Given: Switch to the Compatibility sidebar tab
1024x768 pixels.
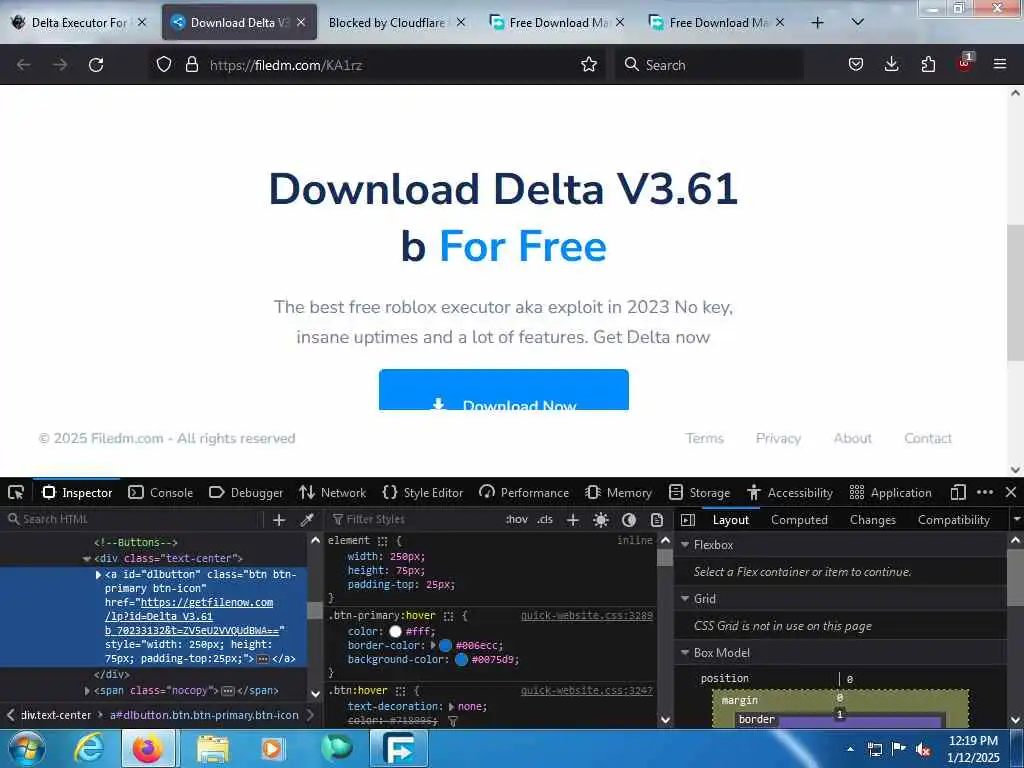Looking at the screenshot, I should (x=953, y=520).
